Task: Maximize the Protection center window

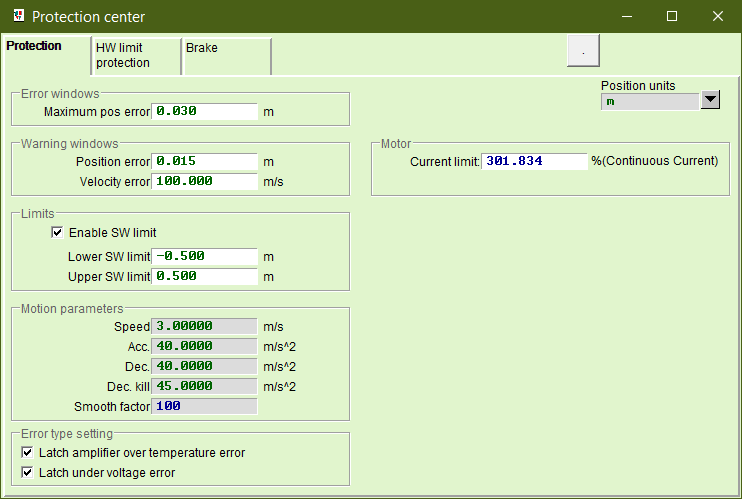Action: (x=672, y=16)
